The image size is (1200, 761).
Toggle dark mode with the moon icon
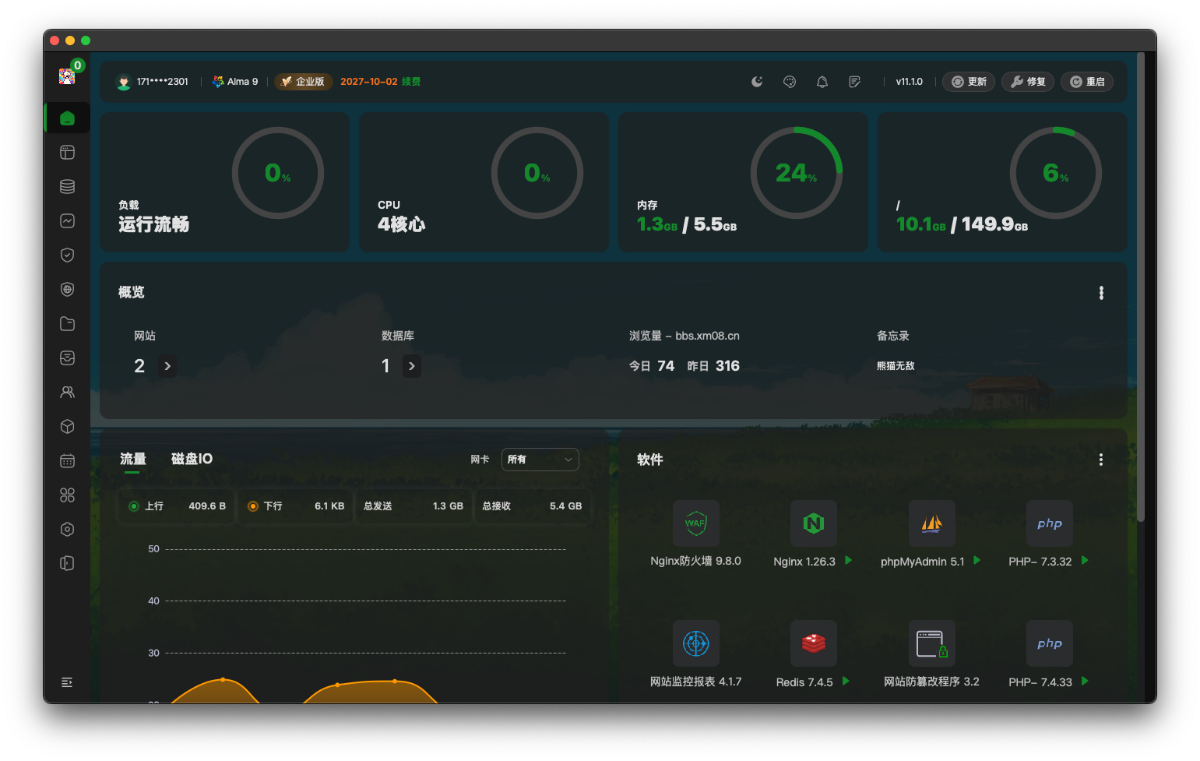tap(757, 82)
